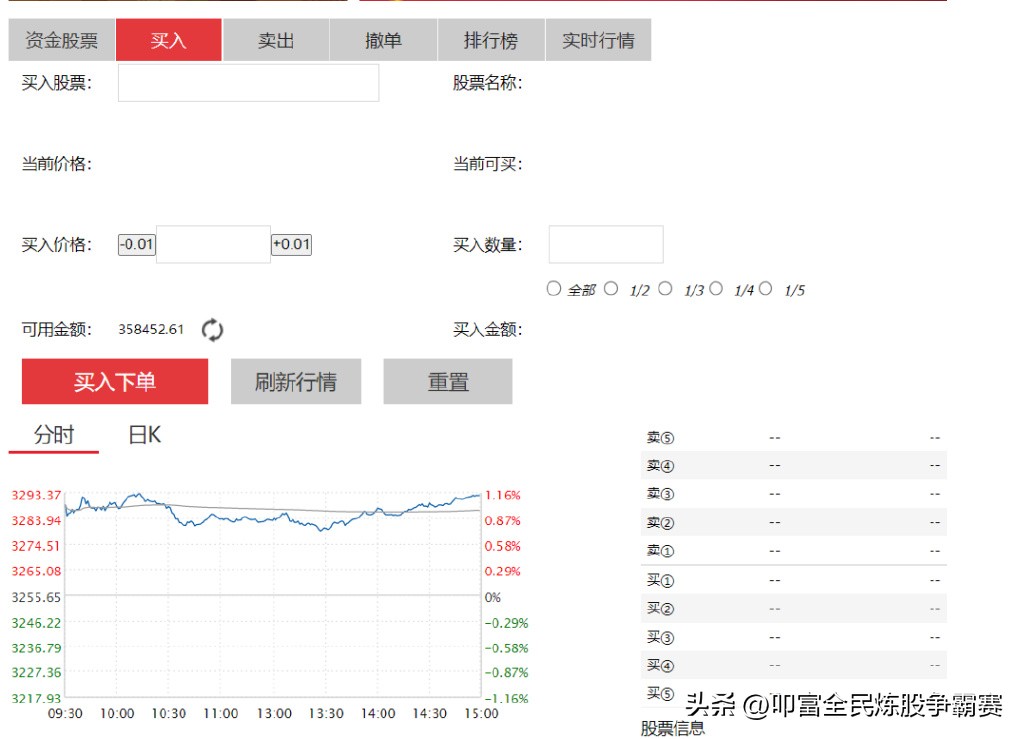Switch to the 资金股票 tab
The image size is (1024, 739).
(60, 39)
